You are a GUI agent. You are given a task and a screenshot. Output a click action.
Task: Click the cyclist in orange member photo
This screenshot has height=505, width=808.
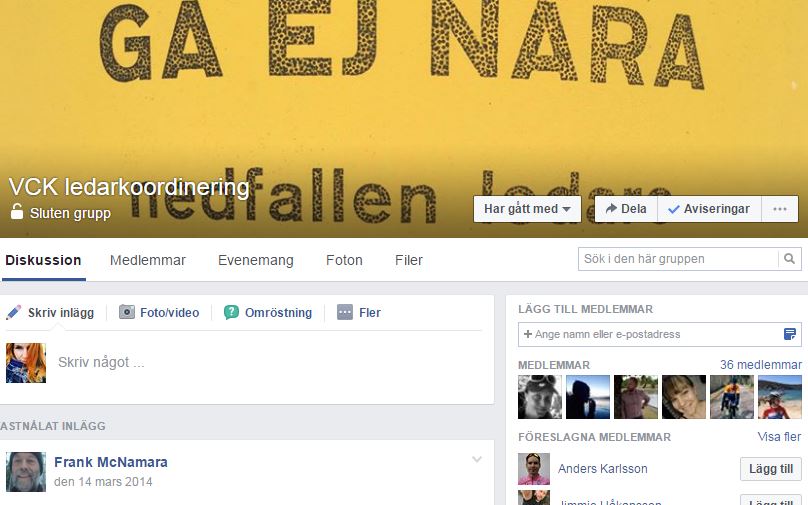(732, 397)
